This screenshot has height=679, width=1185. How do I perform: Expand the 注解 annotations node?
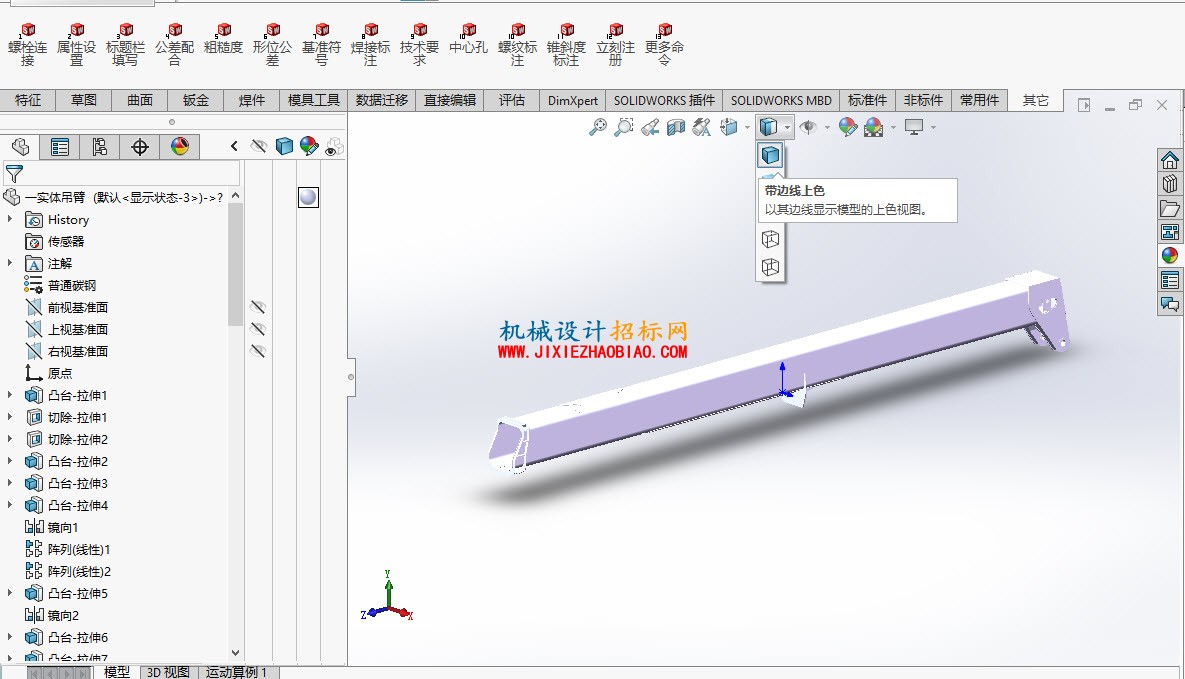coord(10,263)
